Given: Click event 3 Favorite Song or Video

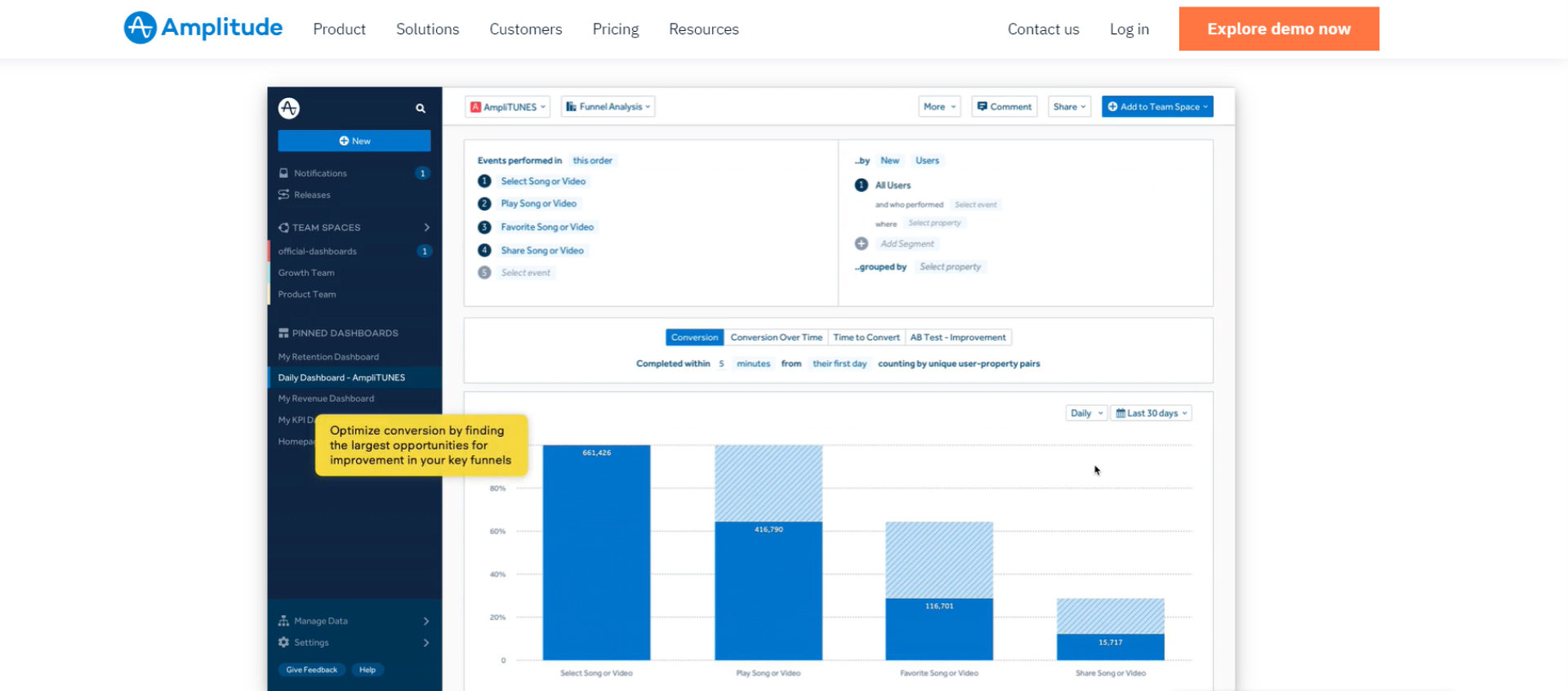Looking at the screenshot, I should [547, 227].
